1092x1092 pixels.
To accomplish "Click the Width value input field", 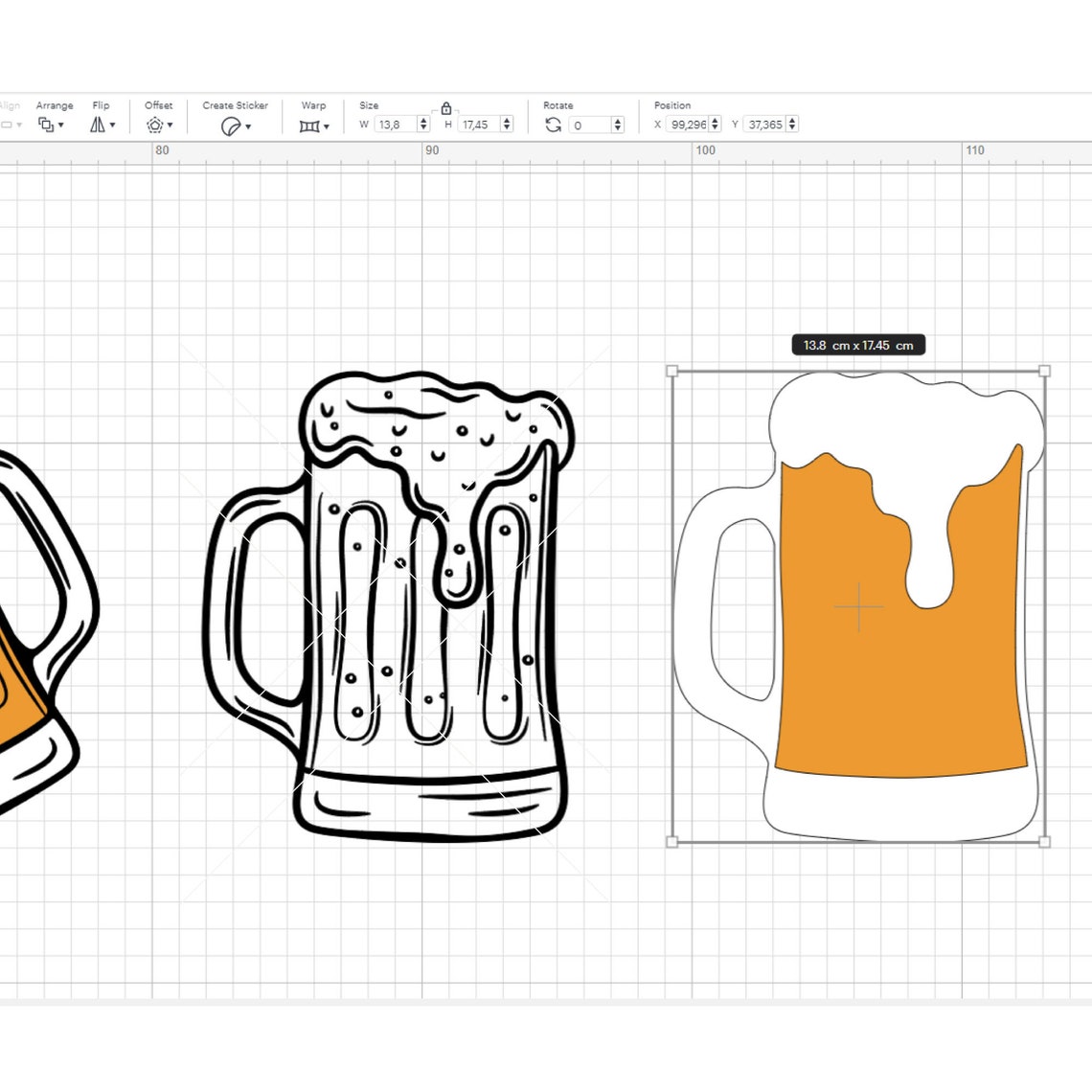I will tap(393, 125).
